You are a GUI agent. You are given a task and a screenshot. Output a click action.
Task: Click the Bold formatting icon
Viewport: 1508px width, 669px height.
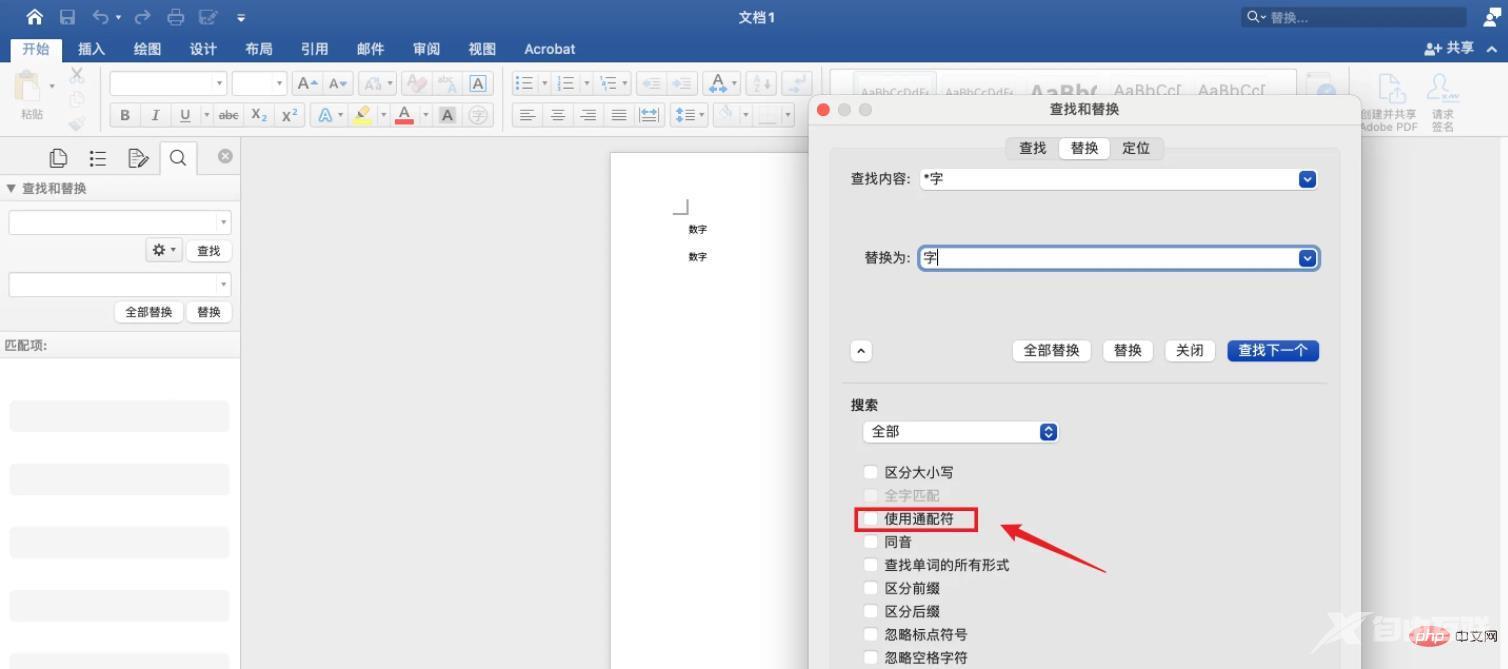click(125, 115)
